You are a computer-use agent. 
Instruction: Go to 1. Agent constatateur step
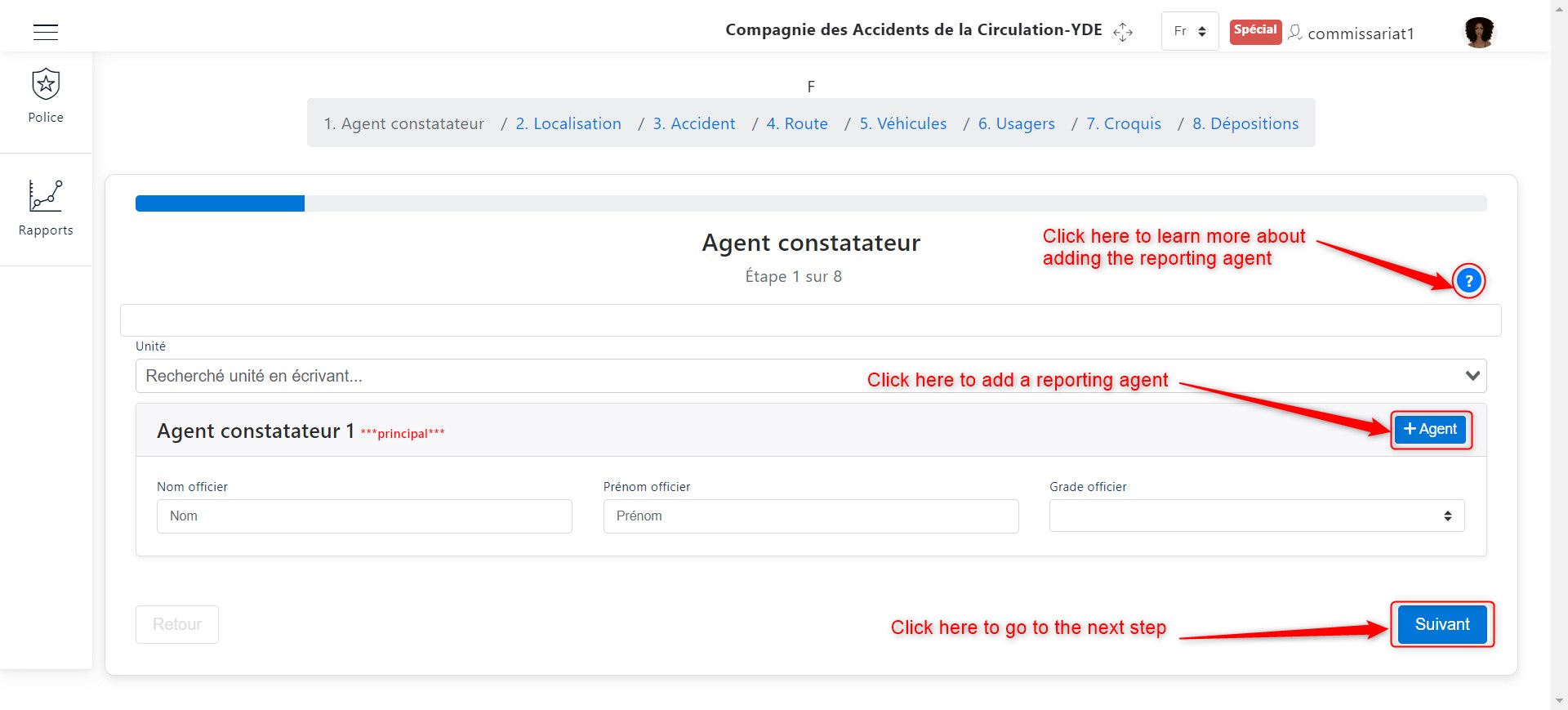(x=403, y=123)
